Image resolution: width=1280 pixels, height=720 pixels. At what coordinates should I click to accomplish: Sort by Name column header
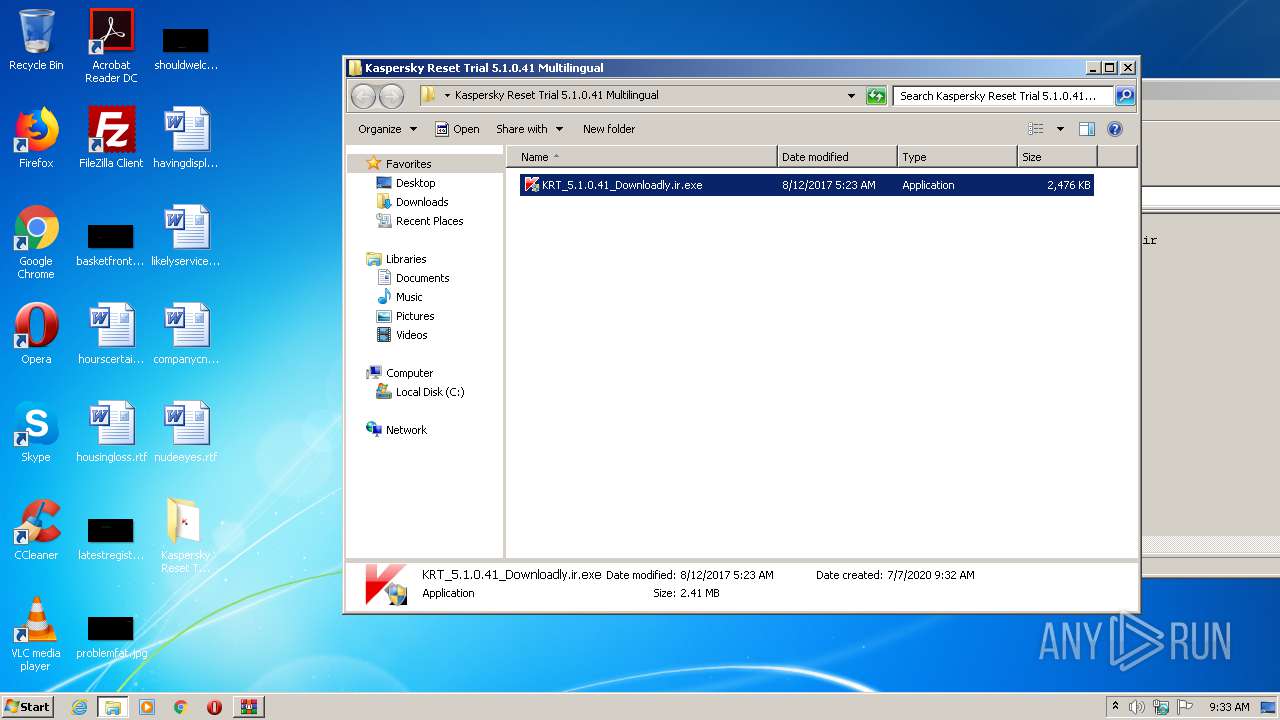pyautogui.click(x=641, y=157)
